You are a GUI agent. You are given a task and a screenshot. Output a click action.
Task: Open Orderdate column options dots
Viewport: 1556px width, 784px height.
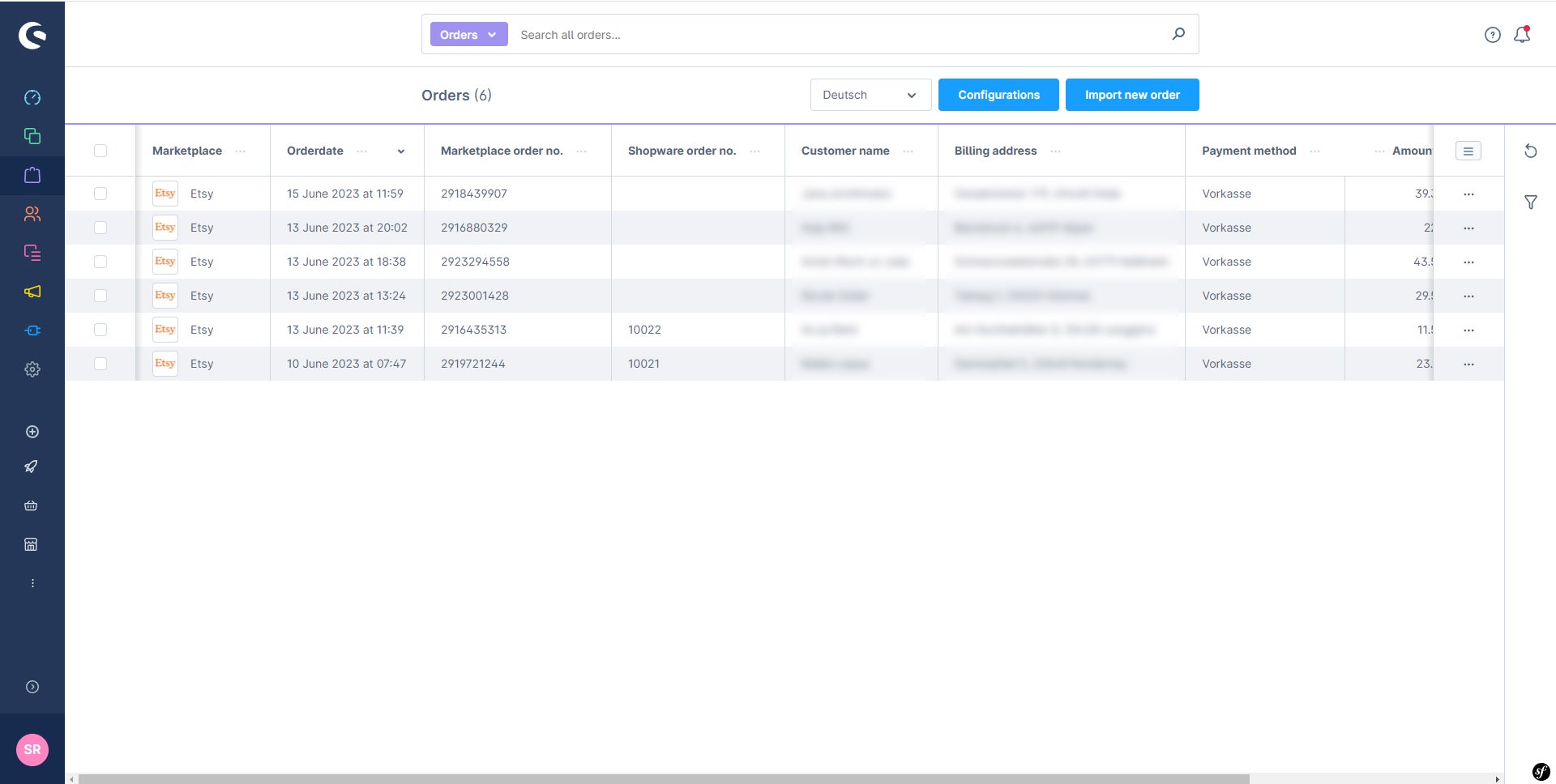362,151
